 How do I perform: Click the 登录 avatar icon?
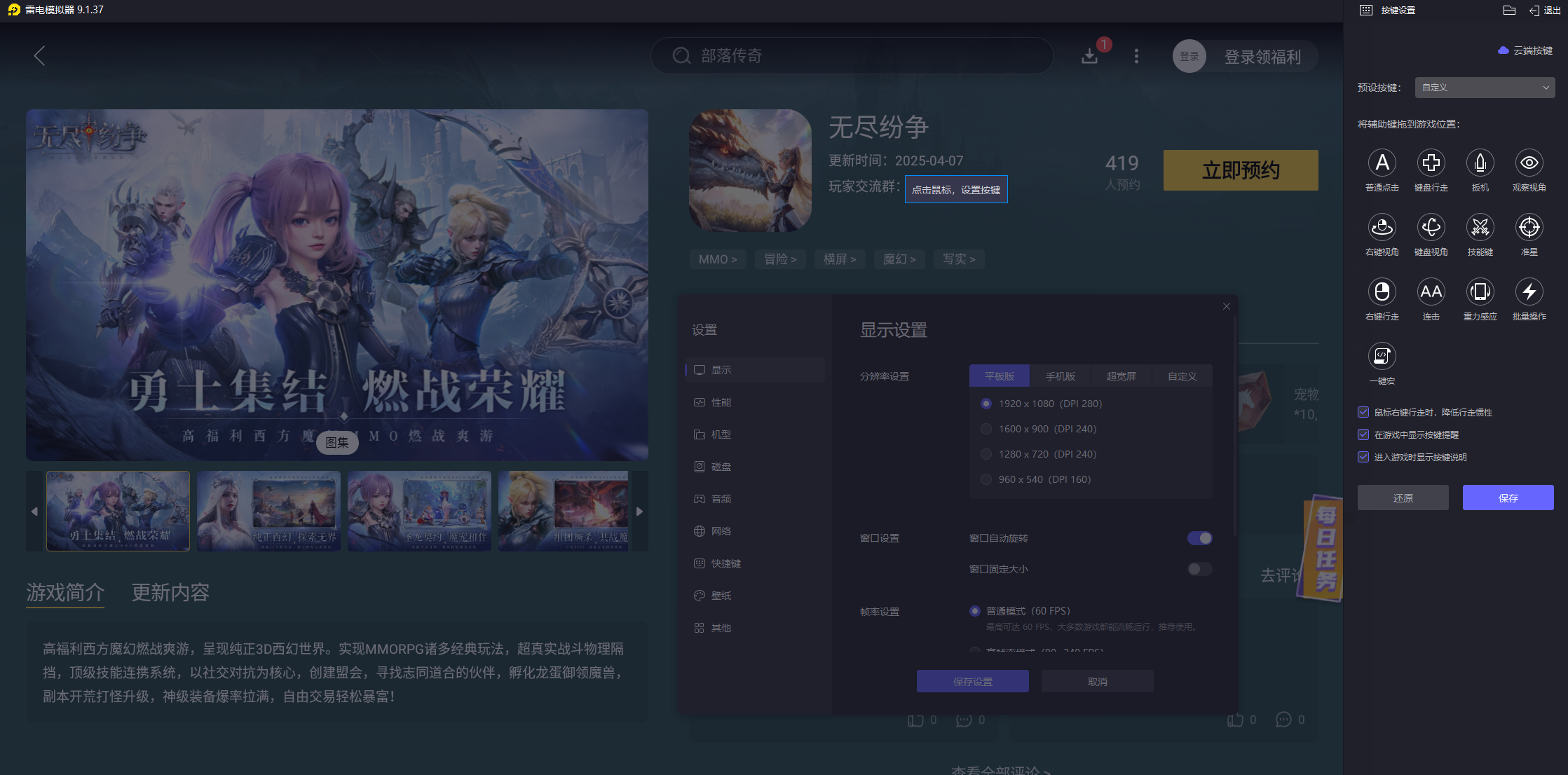click(x=1189, y=56)
